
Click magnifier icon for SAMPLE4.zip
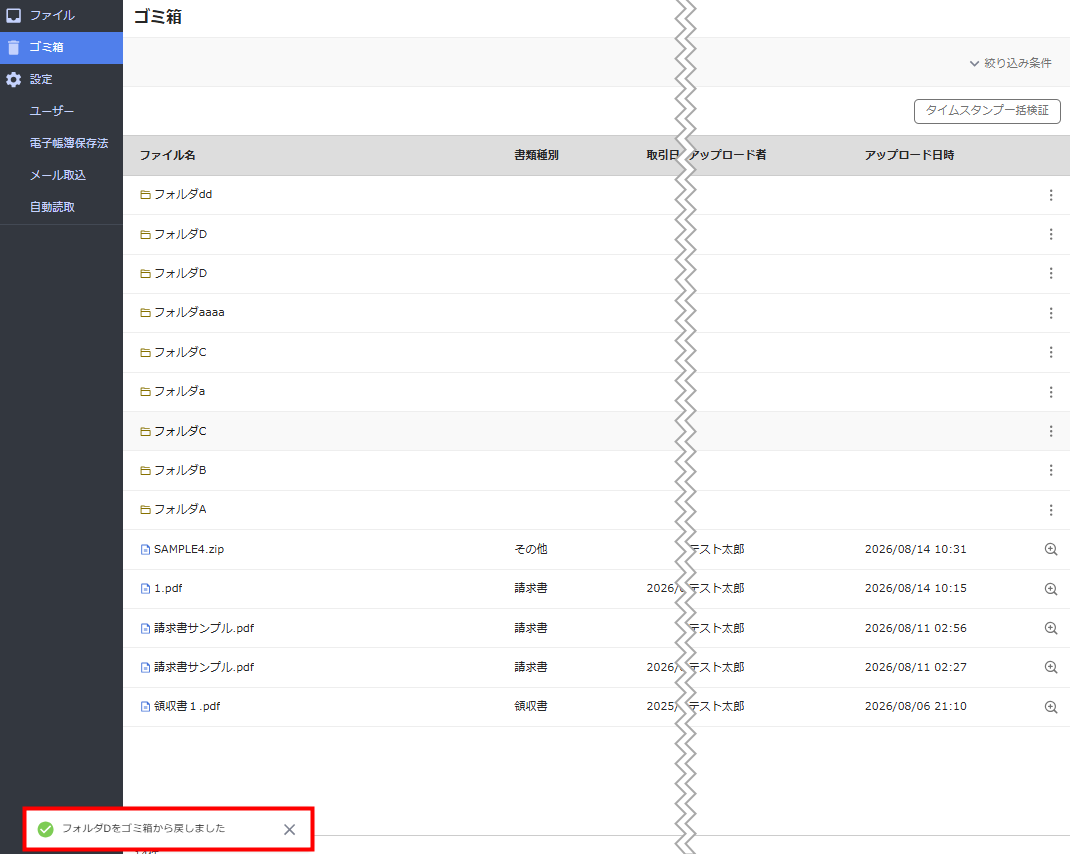point(1051,550)
